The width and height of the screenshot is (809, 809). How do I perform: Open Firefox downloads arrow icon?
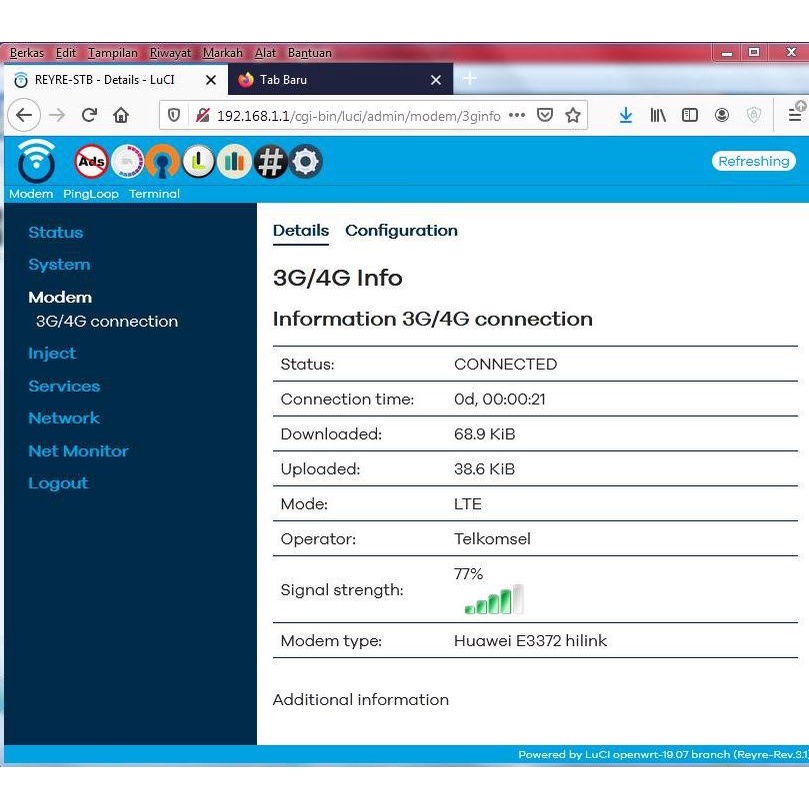click(x=625, y=115)
